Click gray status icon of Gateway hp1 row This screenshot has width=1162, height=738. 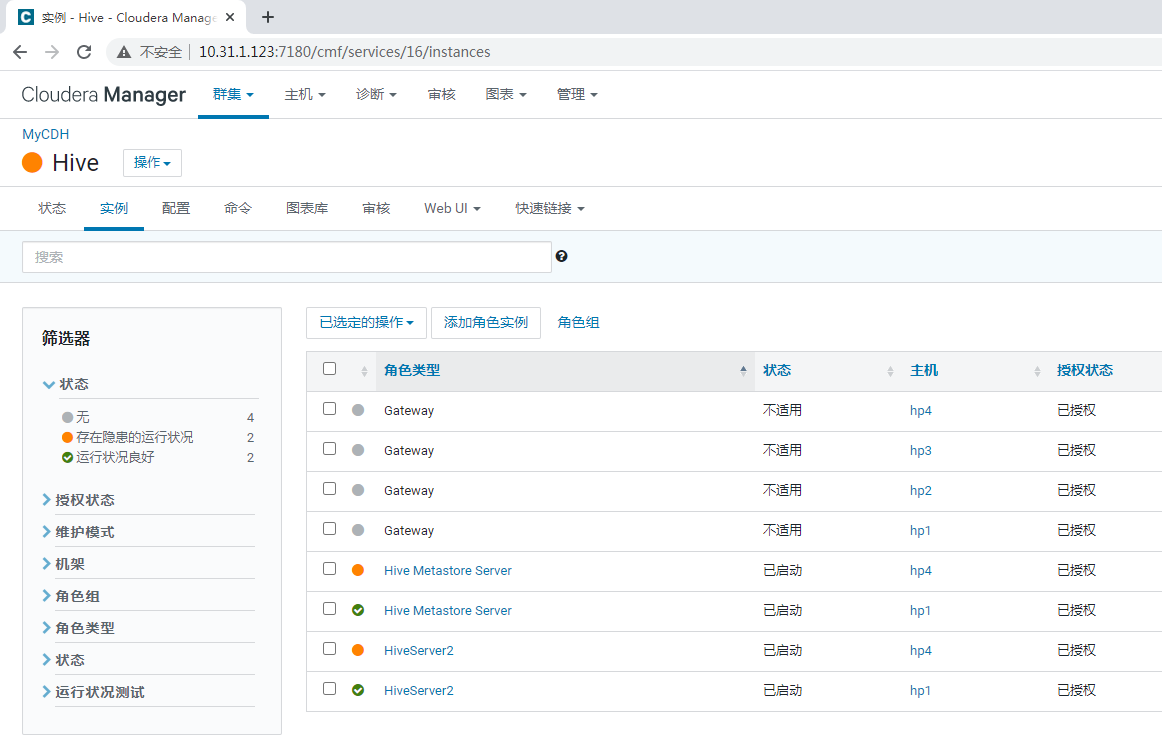point(358,530)
